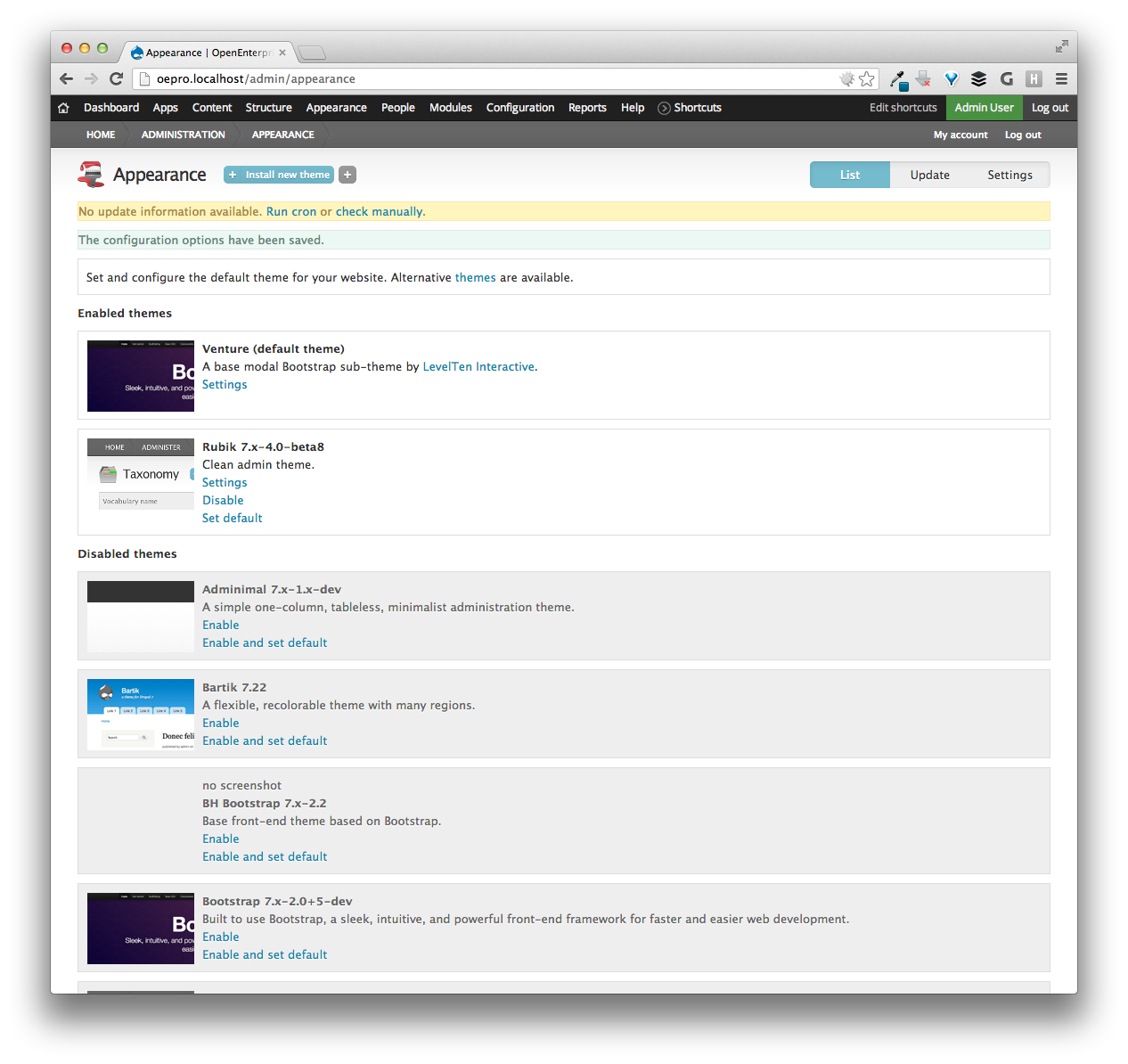Click the check manually link
This screenshot has width=1128, height=1064.
380,212
